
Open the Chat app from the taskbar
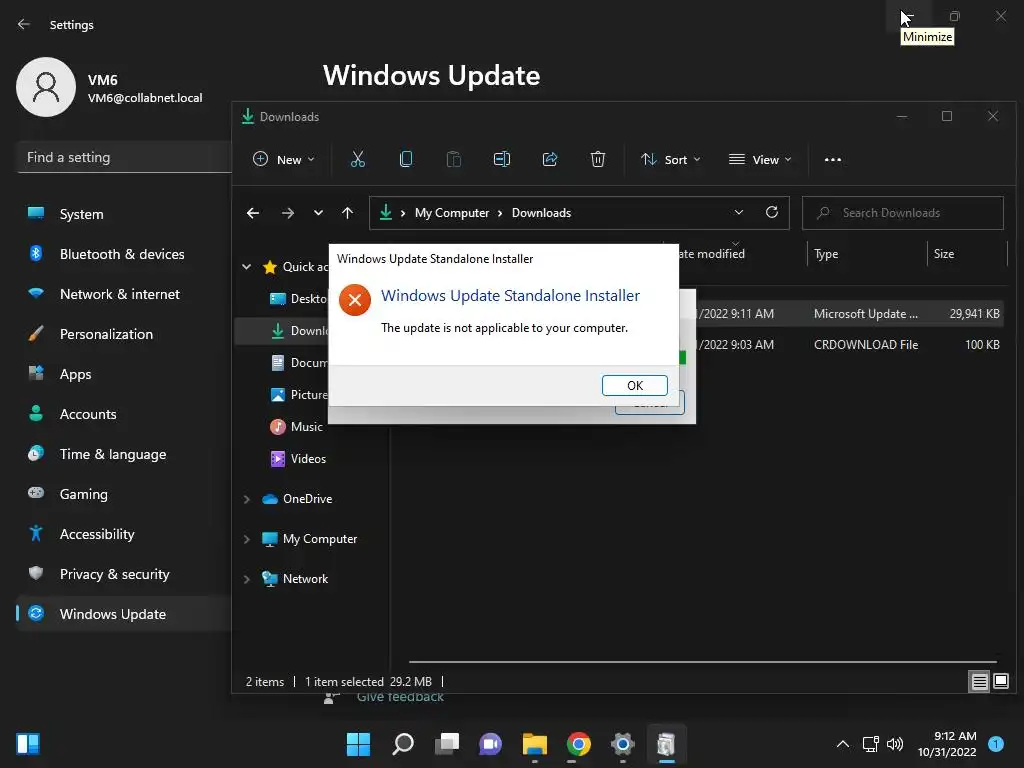click(x=490, y=744)
